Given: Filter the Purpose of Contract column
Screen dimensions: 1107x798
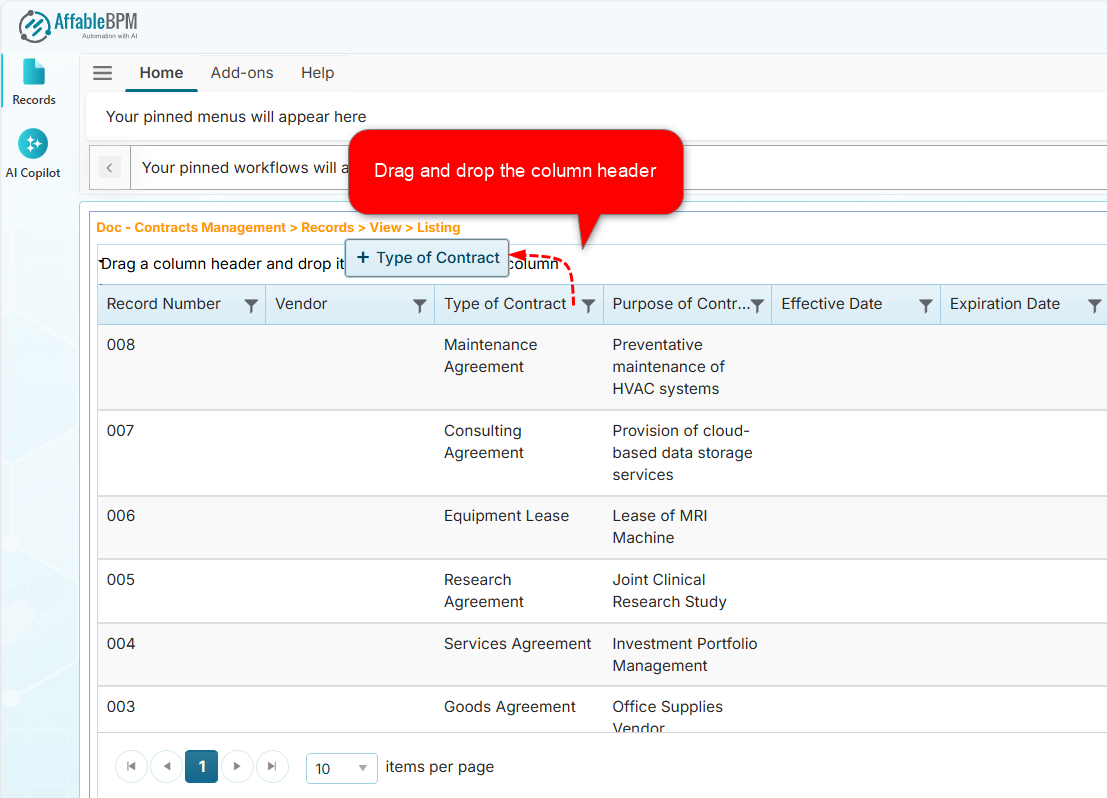Looking at the screenshot, I should (757, 304).
